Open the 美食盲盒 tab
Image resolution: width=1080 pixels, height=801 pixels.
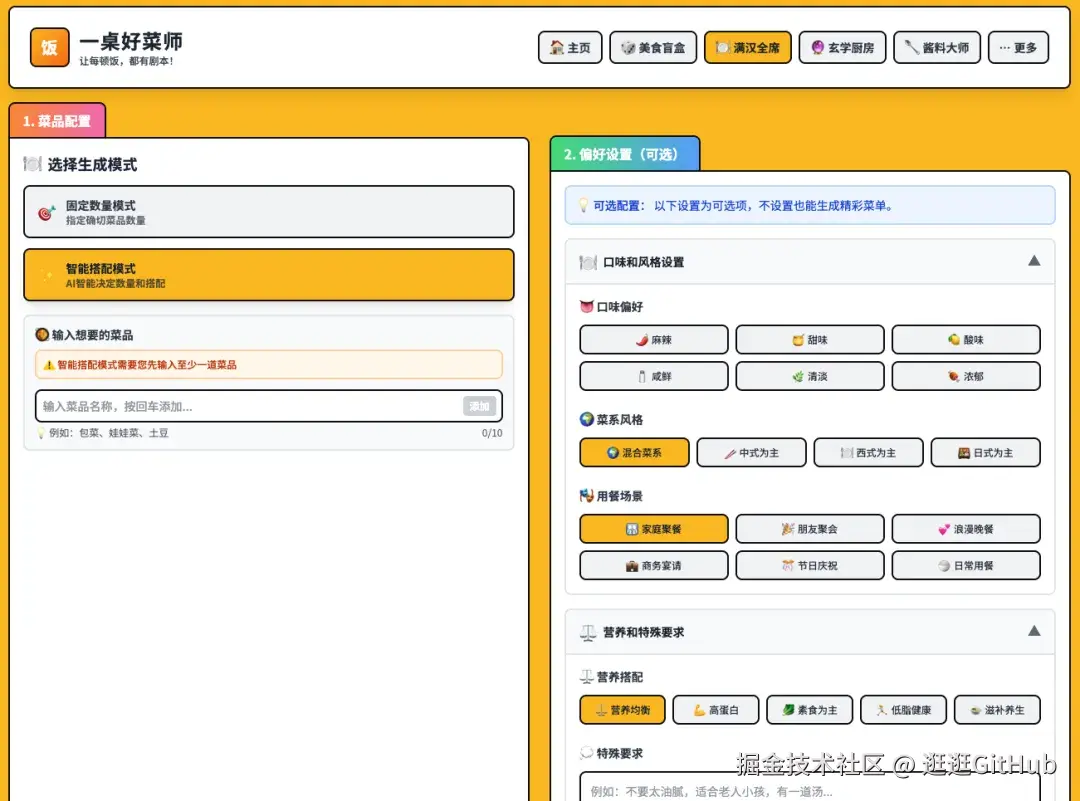pyautogui.click(x=653, y=48)
